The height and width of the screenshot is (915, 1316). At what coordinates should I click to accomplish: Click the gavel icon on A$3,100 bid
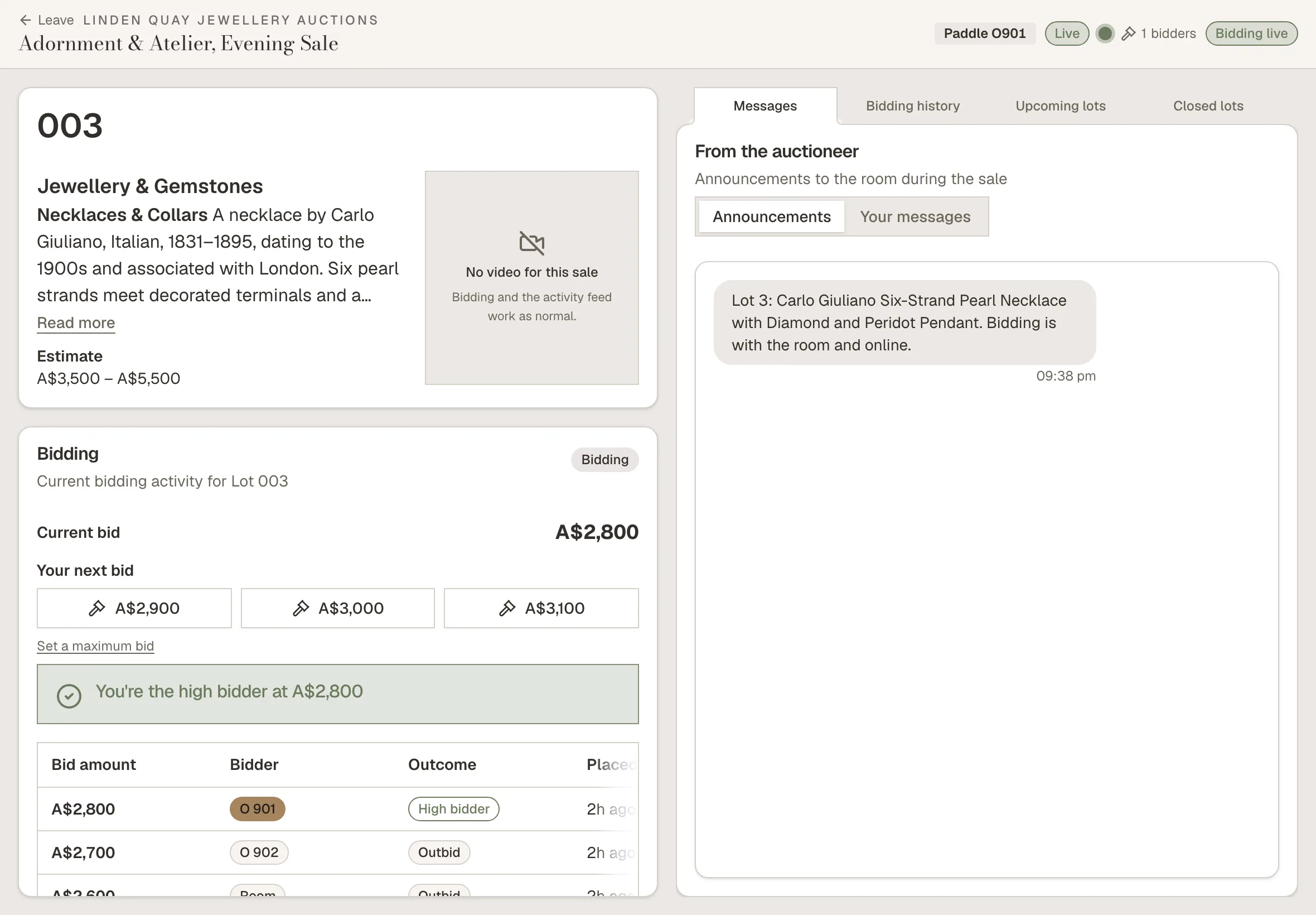point(507,608)
